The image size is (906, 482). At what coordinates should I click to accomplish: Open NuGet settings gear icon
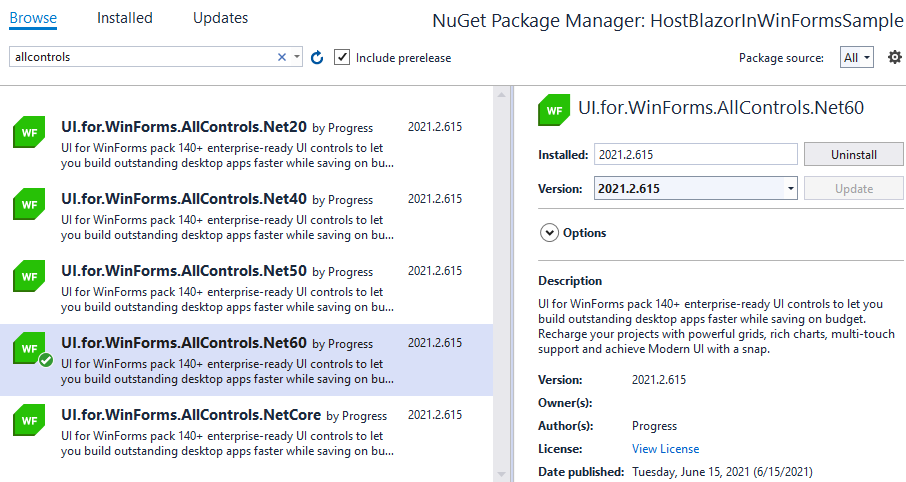[x=894, y=57]
